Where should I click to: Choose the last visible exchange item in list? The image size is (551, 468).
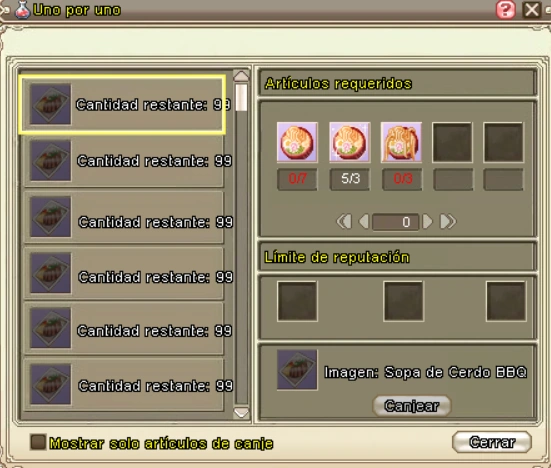tap(123, 385)
